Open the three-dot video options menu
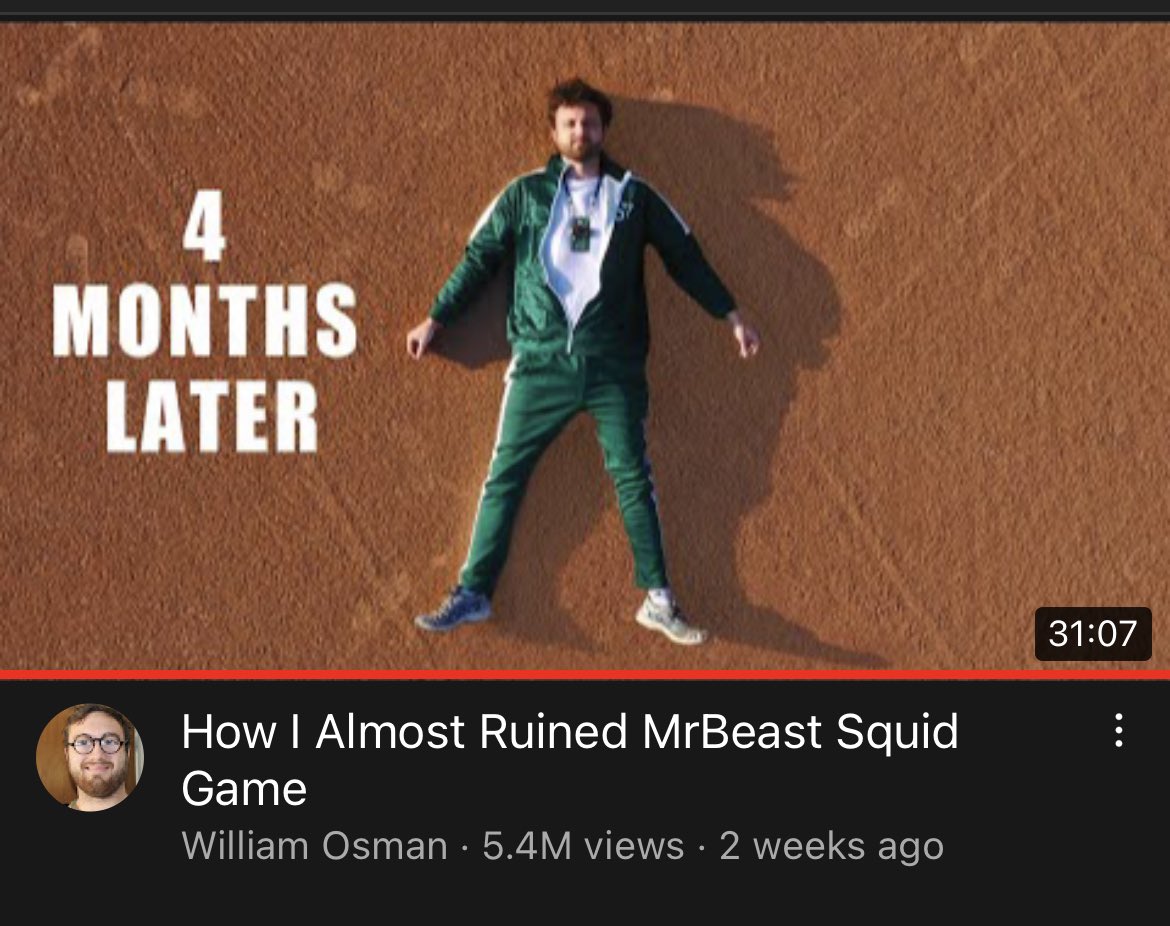This screenshot has width=1170, height=926. (1119, 731)
